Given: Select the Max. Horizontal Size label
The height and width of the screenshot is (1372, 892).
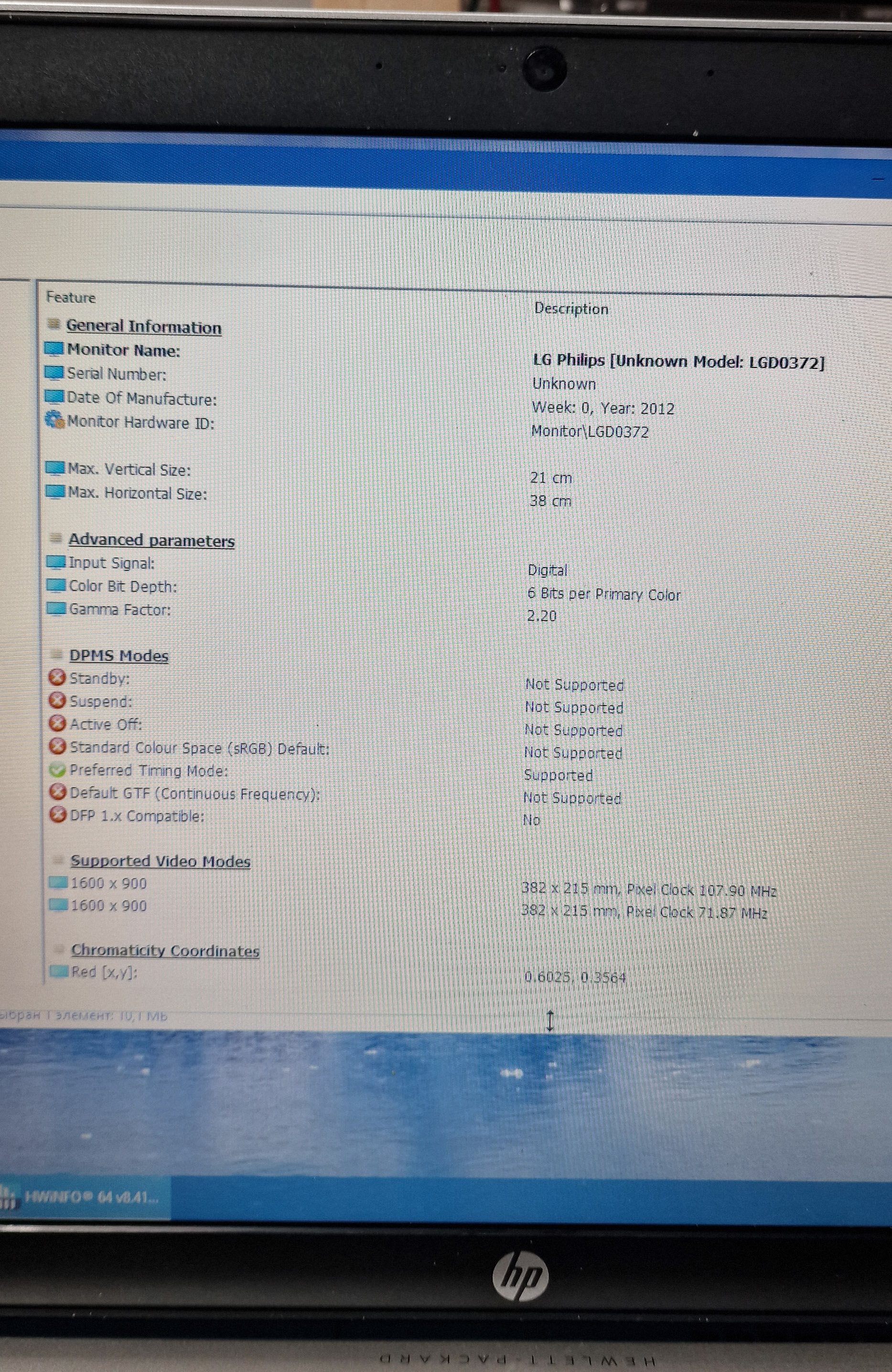Looking at the screenshot, I should click(x=138, y=494).
